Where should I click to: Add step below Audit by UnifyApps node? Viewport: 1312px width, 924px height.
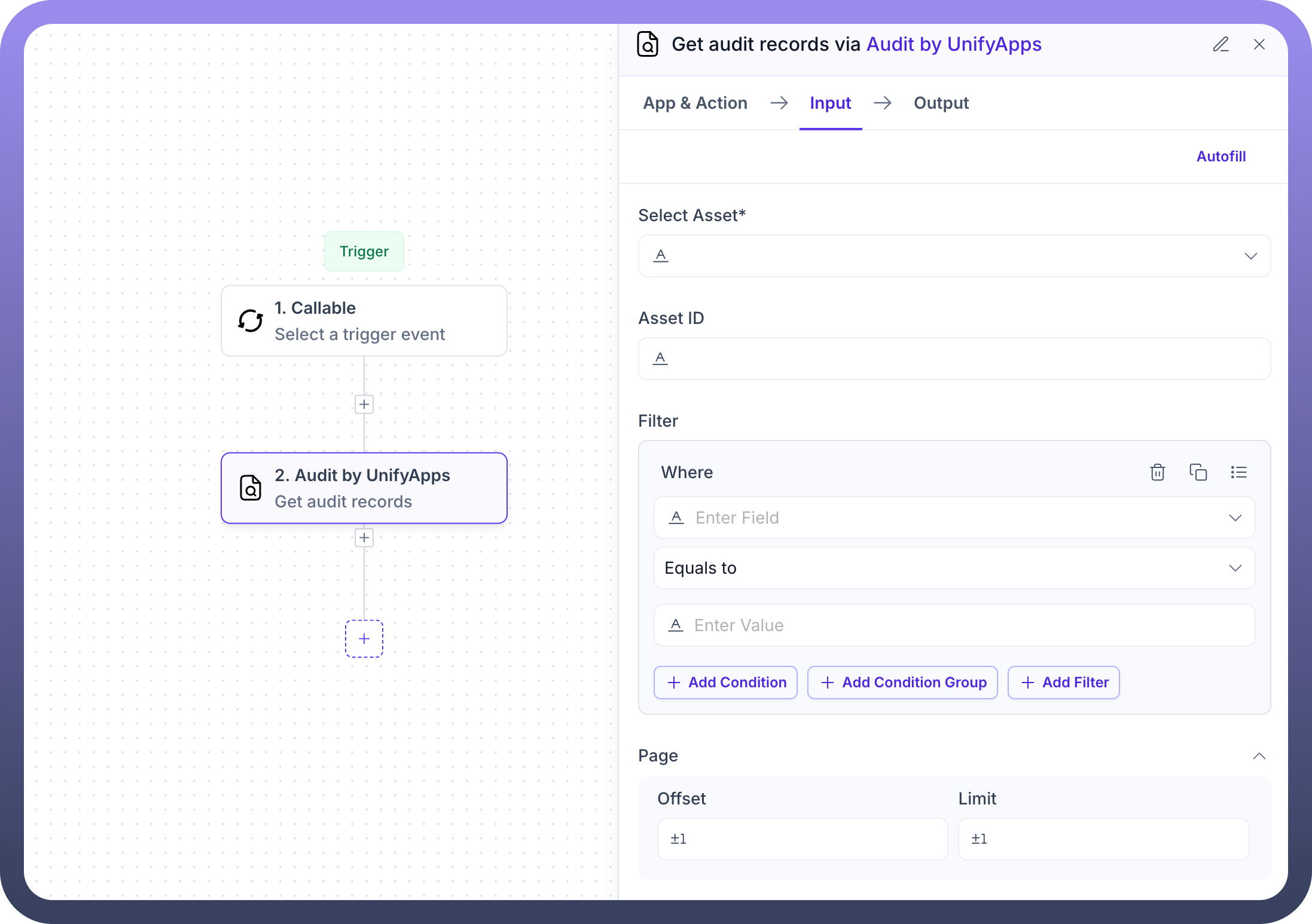[x=364, y=538]
